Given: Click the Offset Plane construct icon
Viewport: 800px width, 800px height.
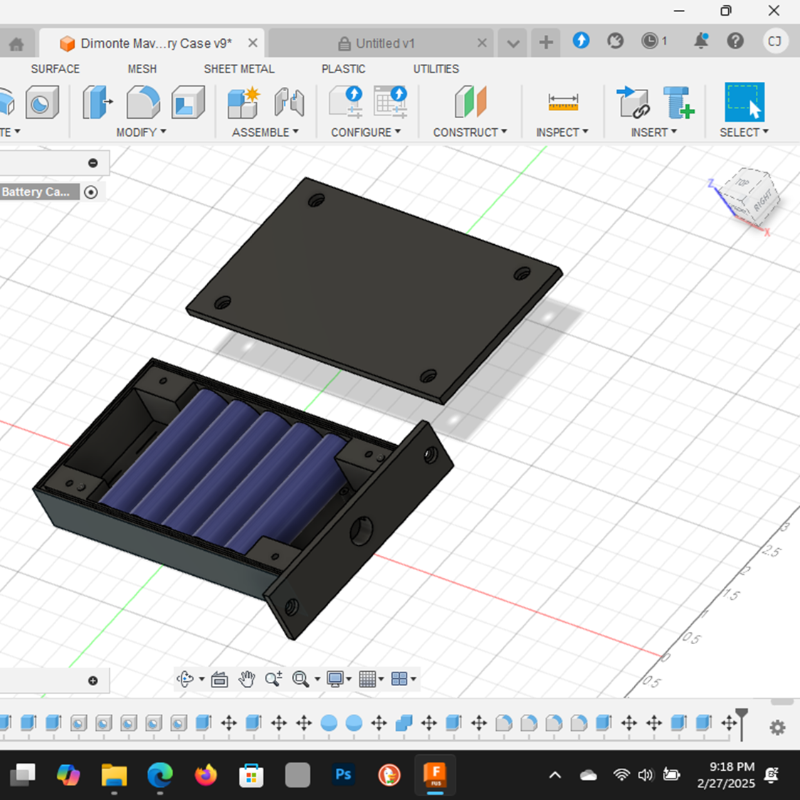Looking at the screenshot, I should tap(470, 102).
